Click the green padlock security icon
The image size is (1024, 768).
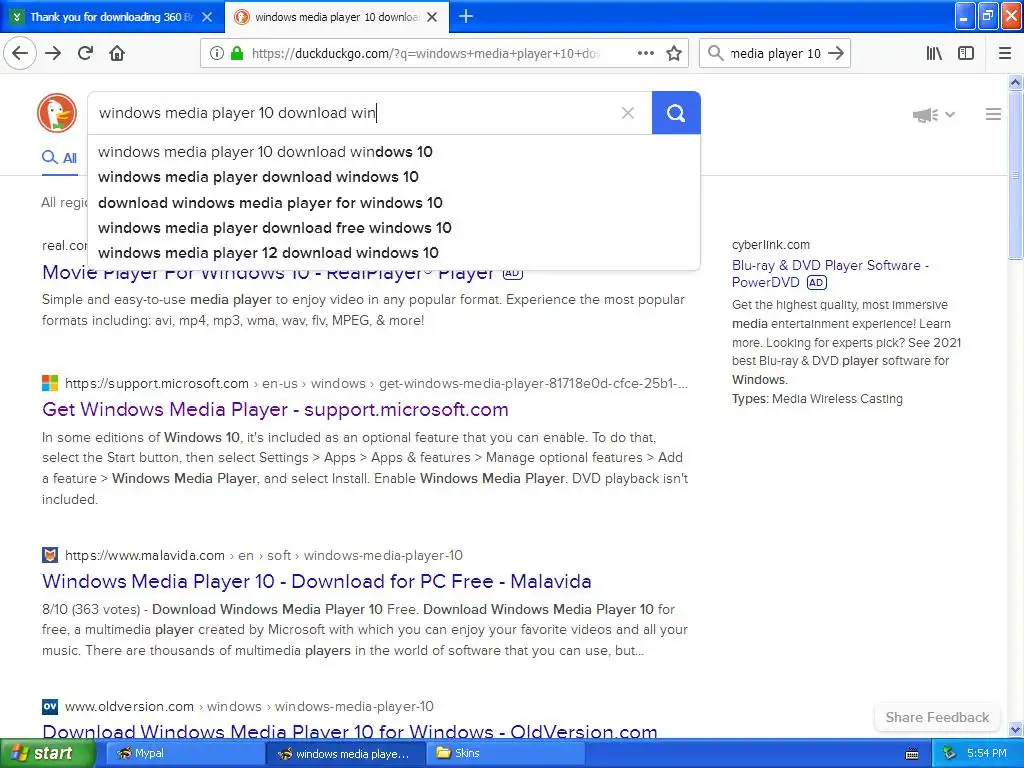click(237, 53)
